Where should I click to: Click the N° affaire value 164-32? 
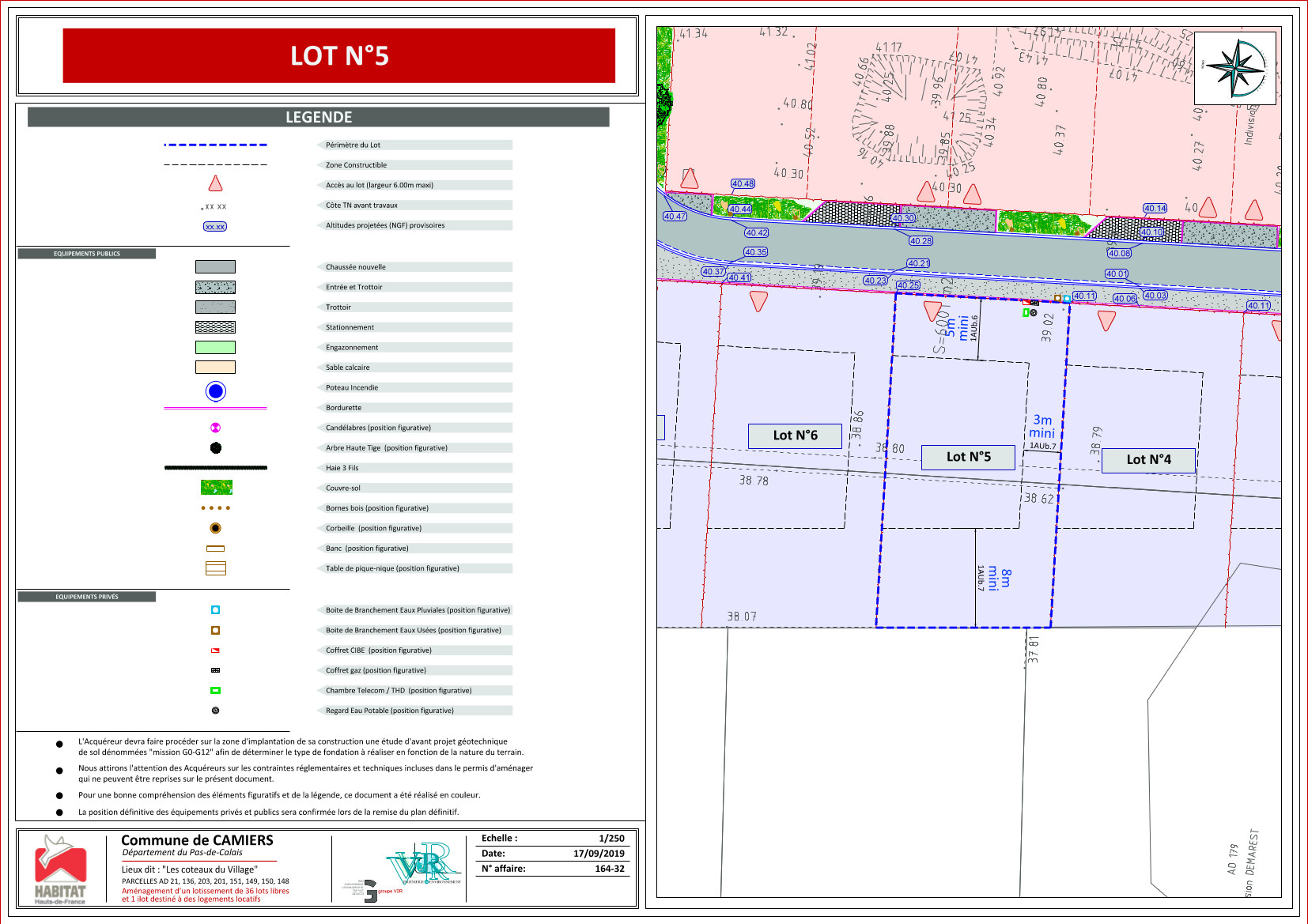click(610, 869)
